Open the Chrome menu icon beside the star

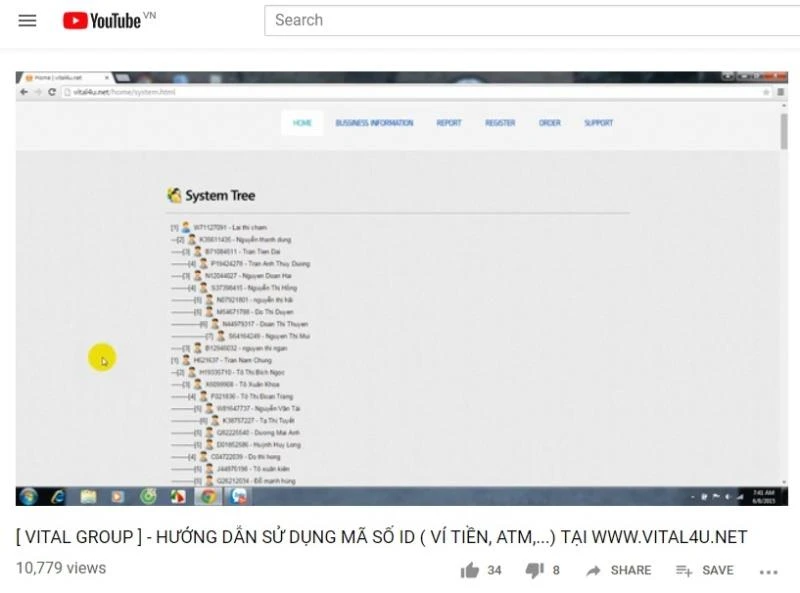[780, 92]
